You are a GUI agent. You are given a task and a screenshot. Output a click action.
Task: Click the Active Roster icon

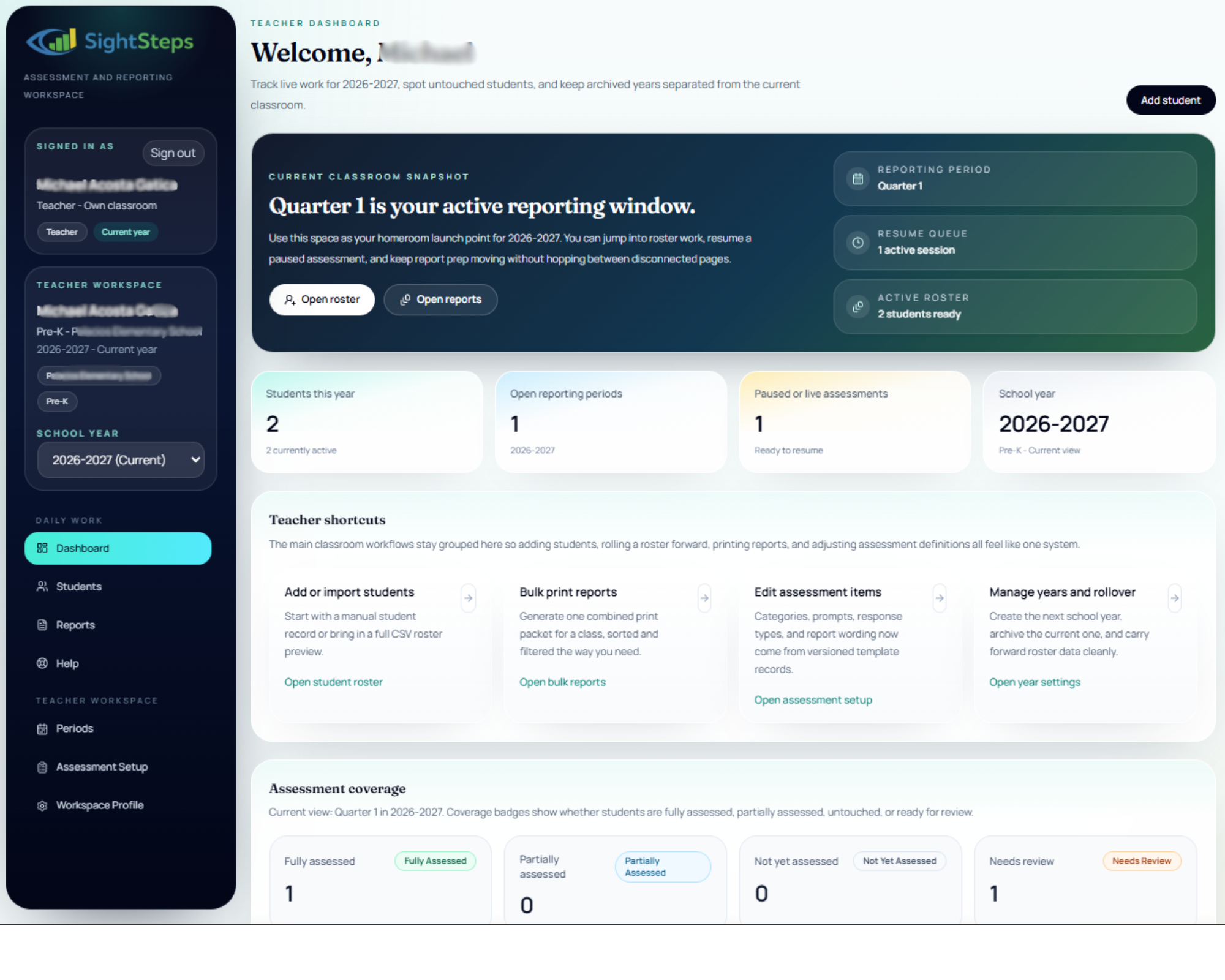click(858, 306)
